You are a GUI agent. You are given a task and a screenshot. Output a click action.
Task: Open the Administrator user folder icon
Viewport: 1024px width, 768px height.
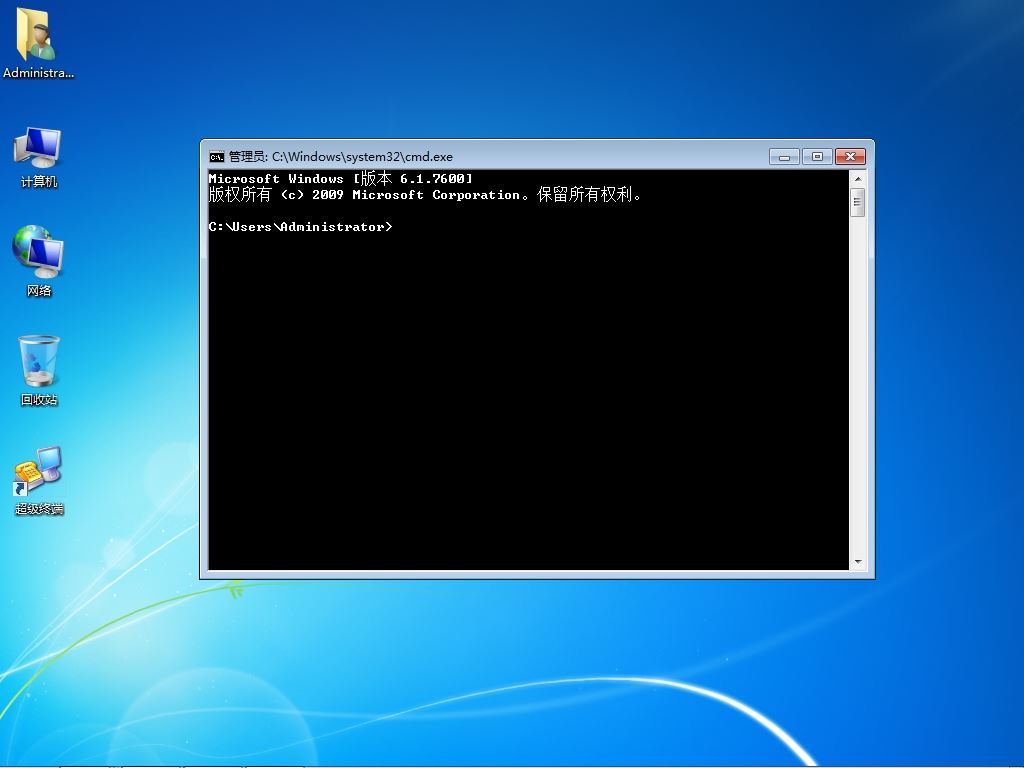[x=37, y=42]
